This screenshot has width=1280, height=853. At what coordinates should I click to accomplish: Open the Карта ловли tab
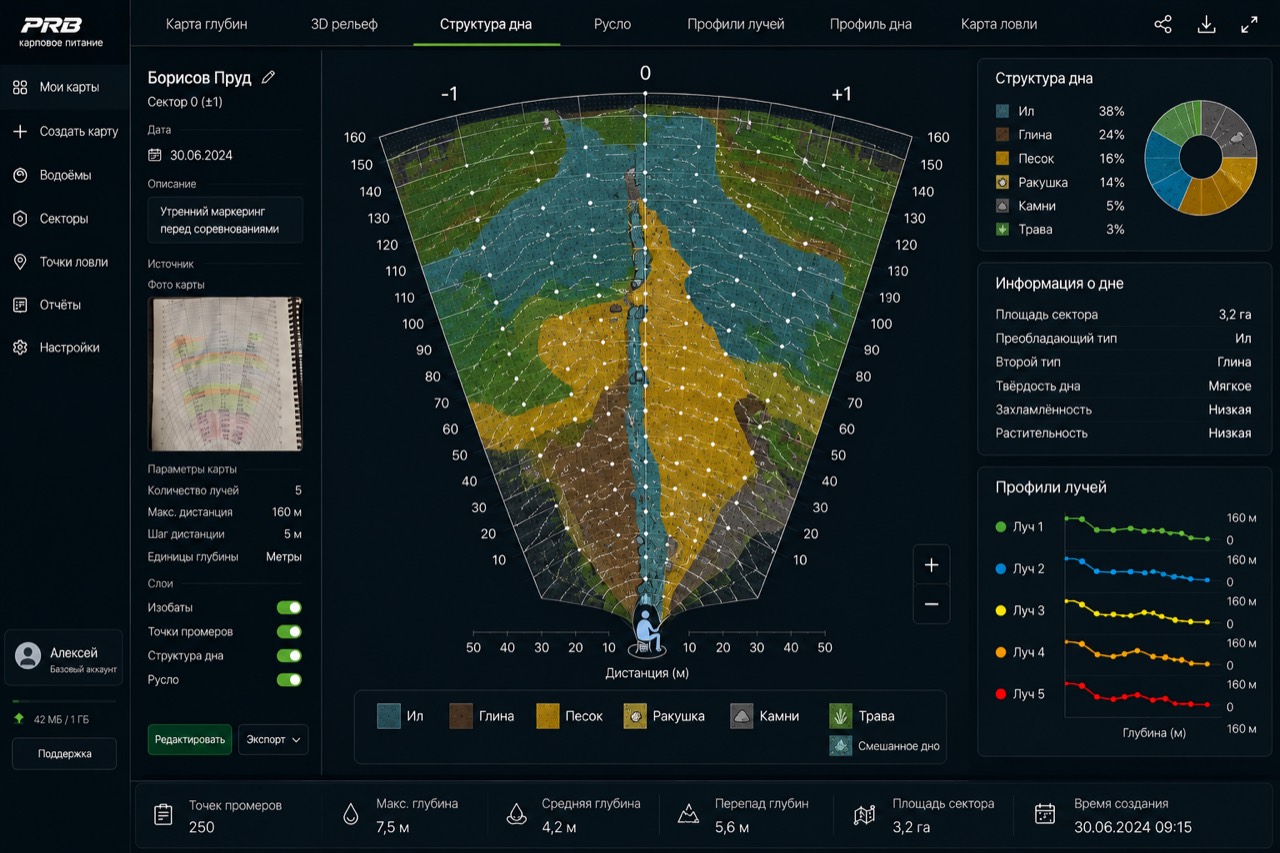[x=999, y=24]
